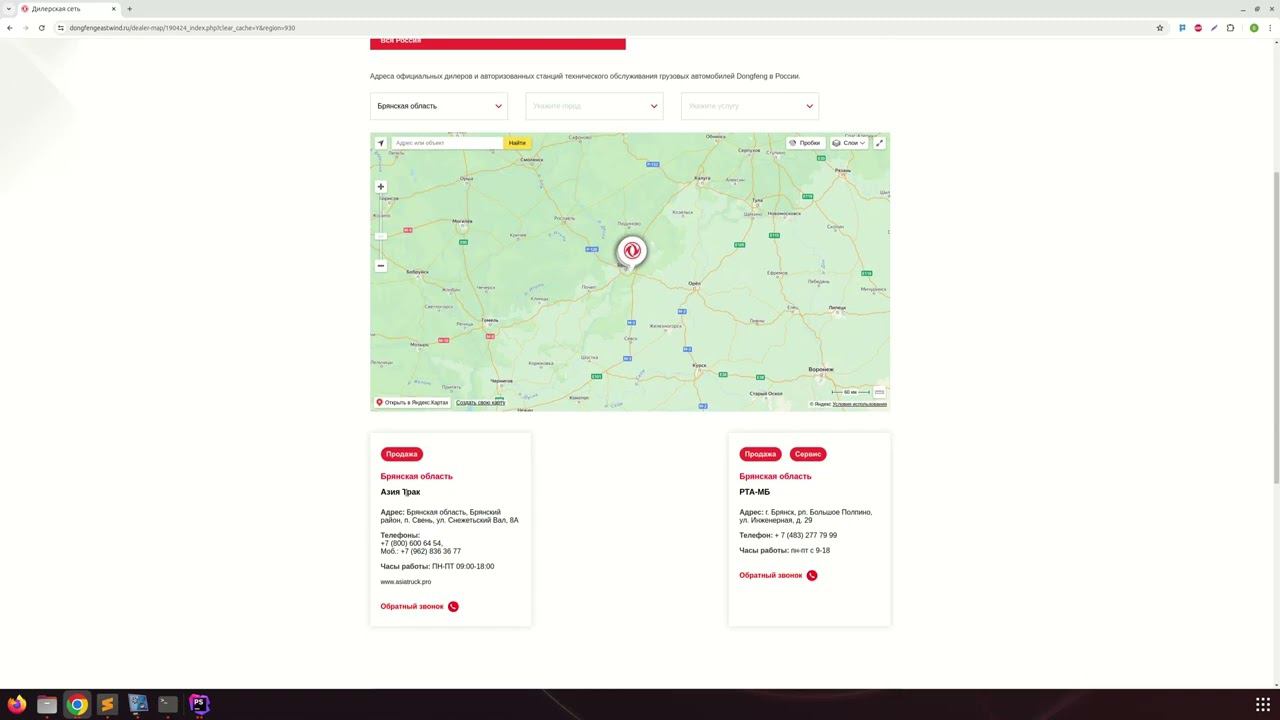
Task: Zoom in the map with plus
Action: click(381, 187)
